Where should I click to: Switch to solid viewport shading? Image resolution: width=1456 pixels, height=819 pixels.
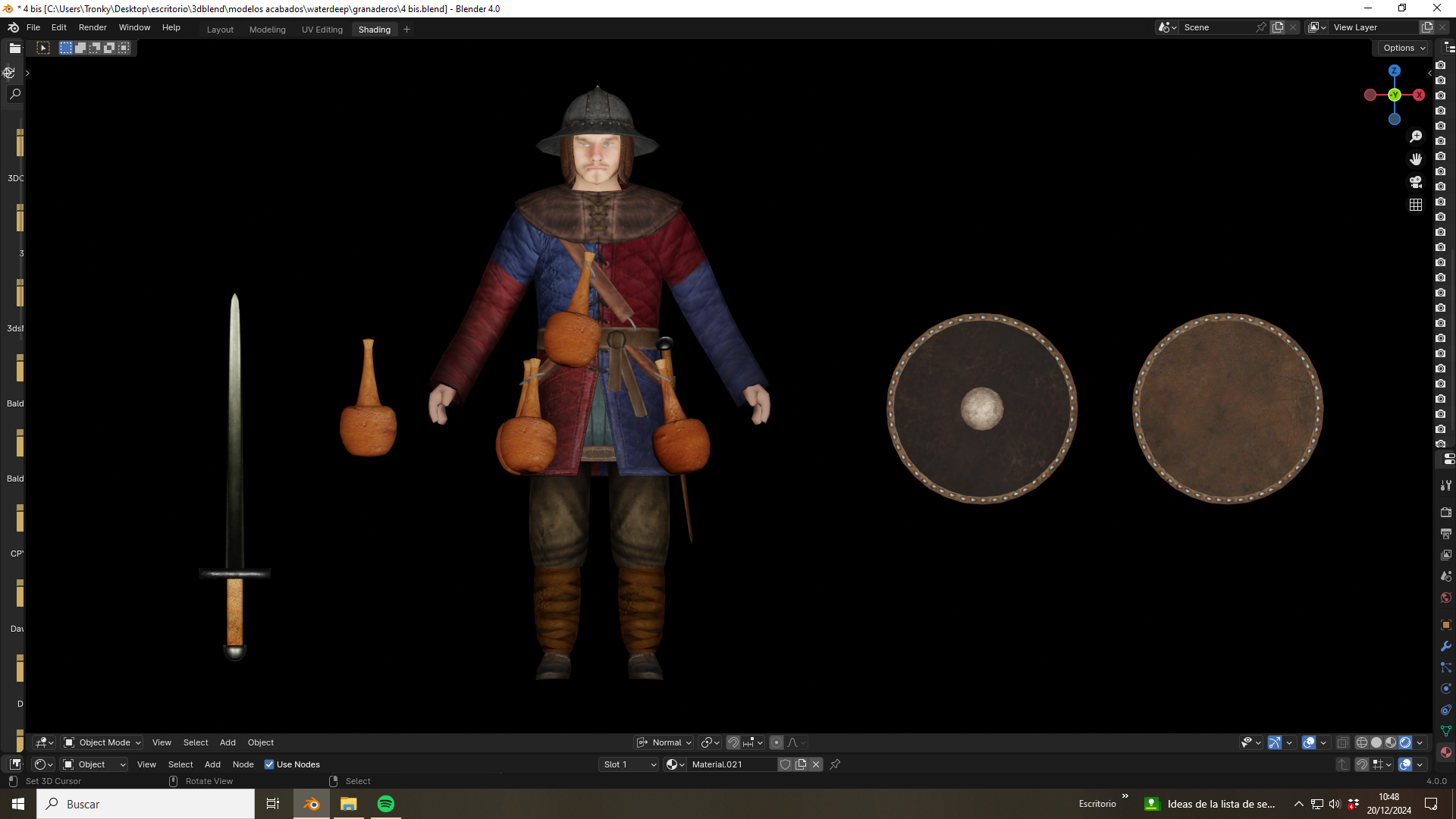coord(1376,743)
